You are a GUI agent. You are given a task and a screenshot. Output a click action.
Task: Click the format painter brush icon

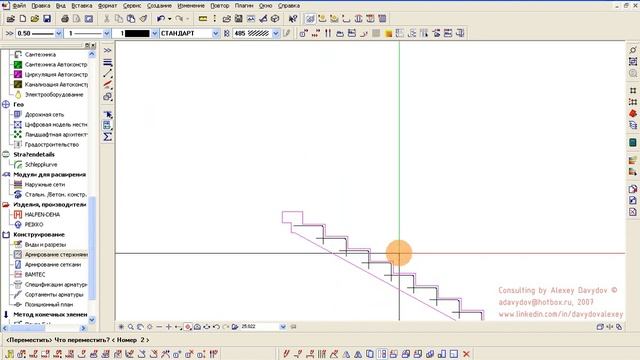[x=143, y=19]
